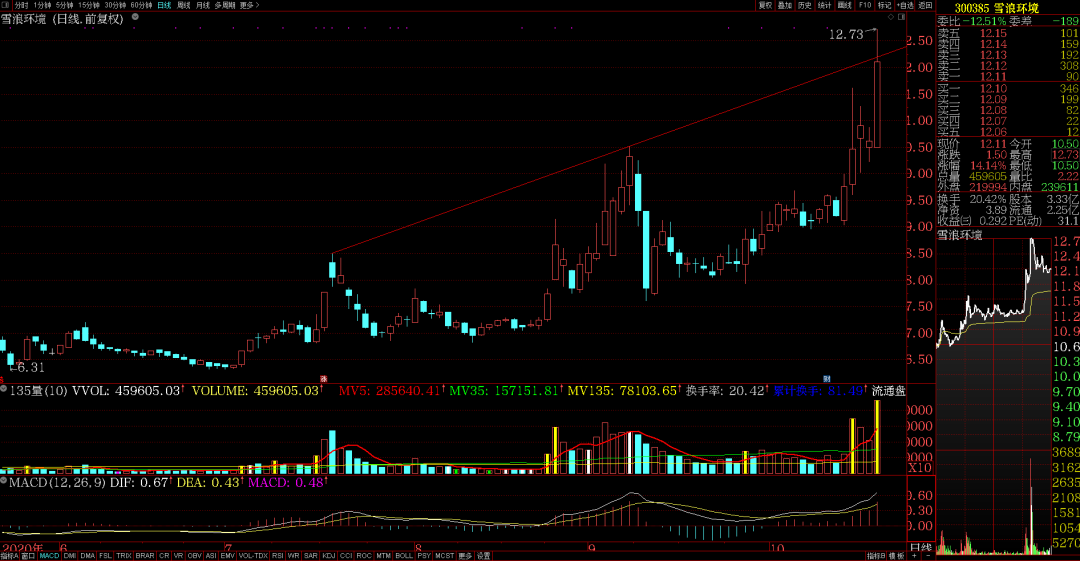Screen dimensions: 1080x561
Task: Select the PSY indicator tab
Action: click(424, 555)
